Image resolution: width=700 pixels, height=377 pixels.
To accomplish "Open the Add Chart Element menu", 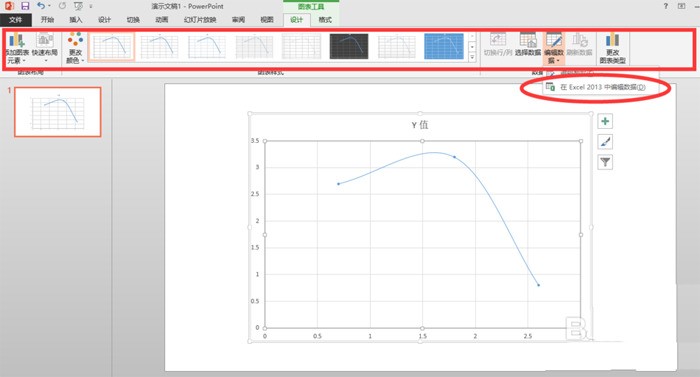I will 17,48.
